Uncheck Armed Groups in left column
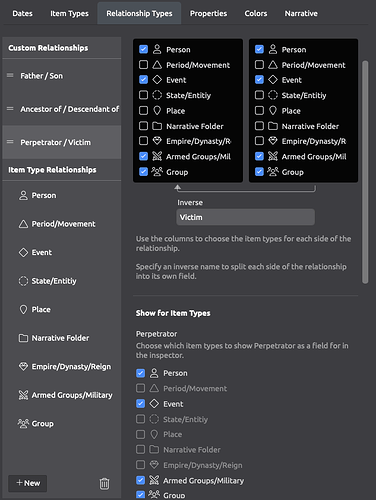376x500 pixels. tap(143, 156)
